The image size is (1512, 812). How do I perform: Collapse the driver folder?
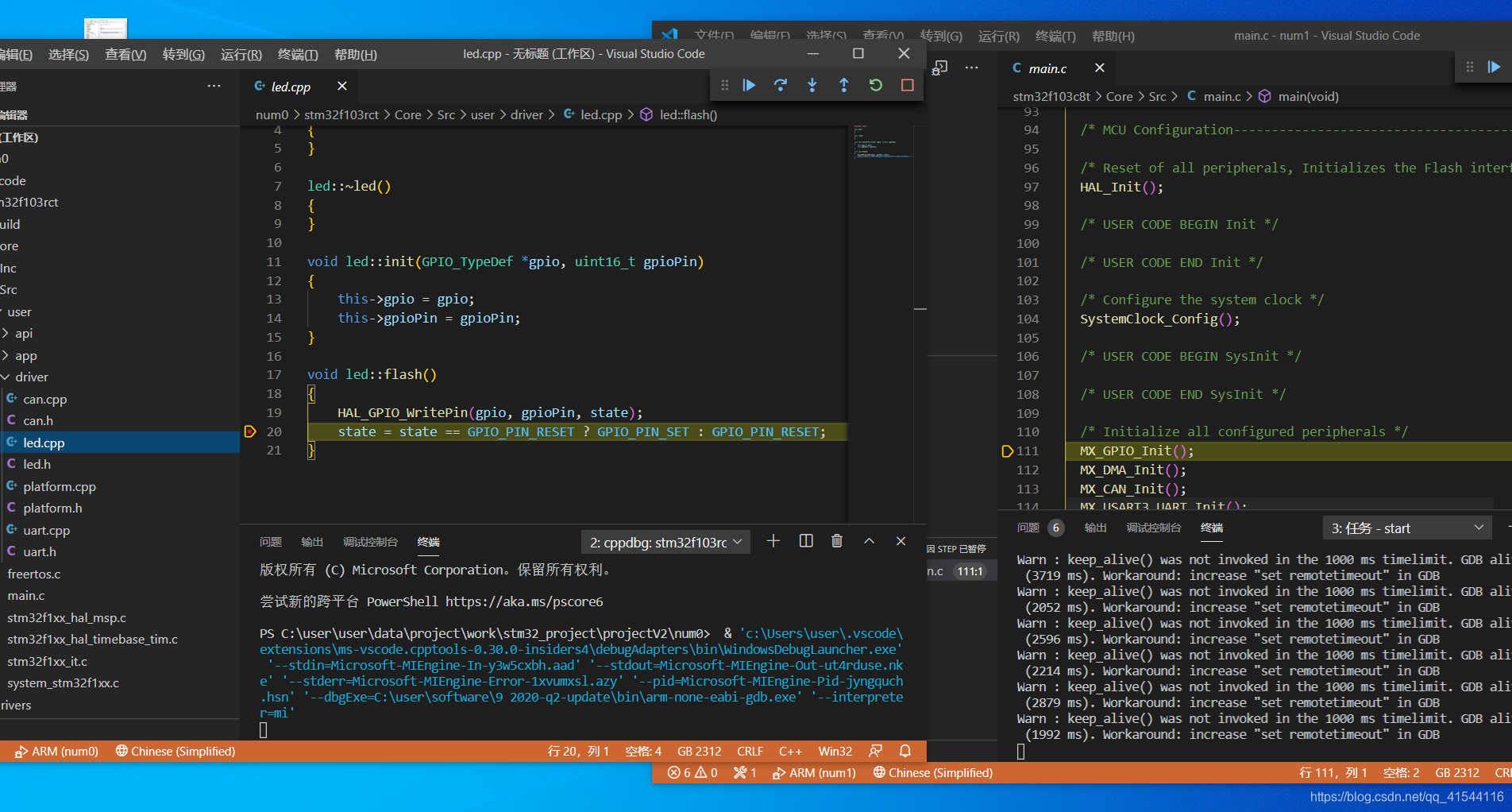(x=31, y=377)
